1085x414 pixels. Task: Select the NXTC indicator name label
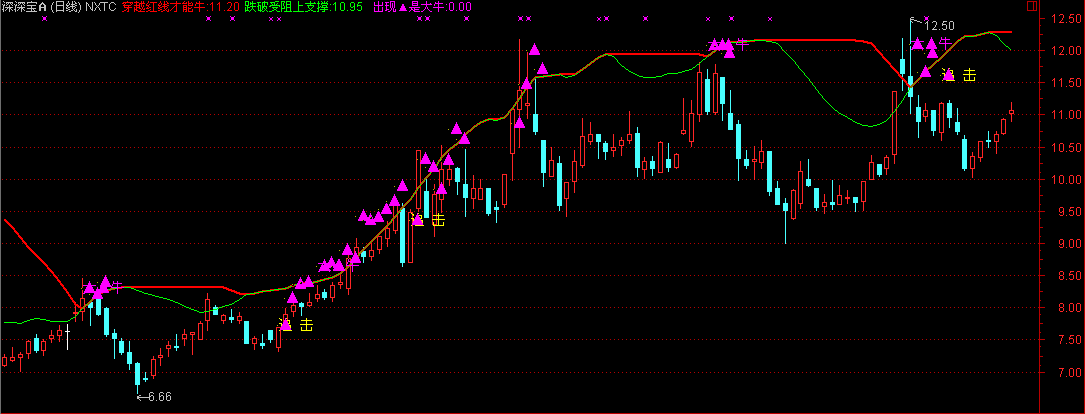(101, 7)
